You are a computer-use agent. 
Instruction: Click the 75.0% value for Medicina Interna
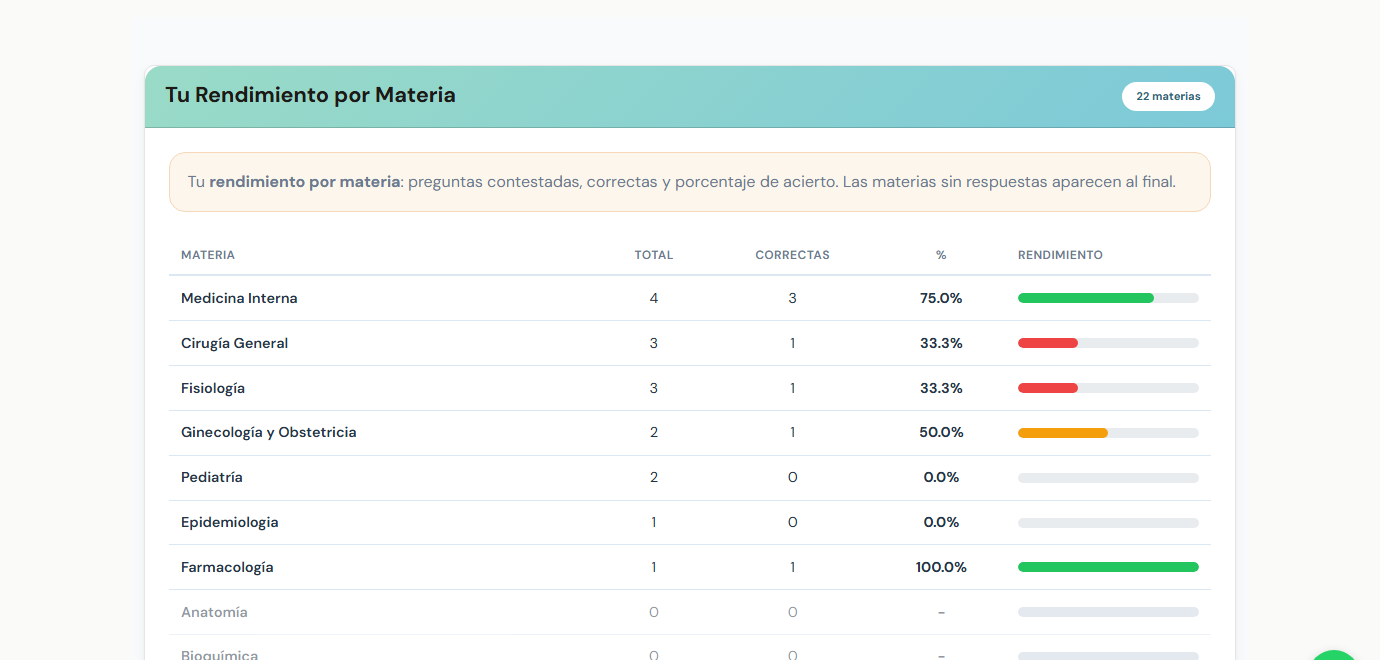click(x=941, y=298)
